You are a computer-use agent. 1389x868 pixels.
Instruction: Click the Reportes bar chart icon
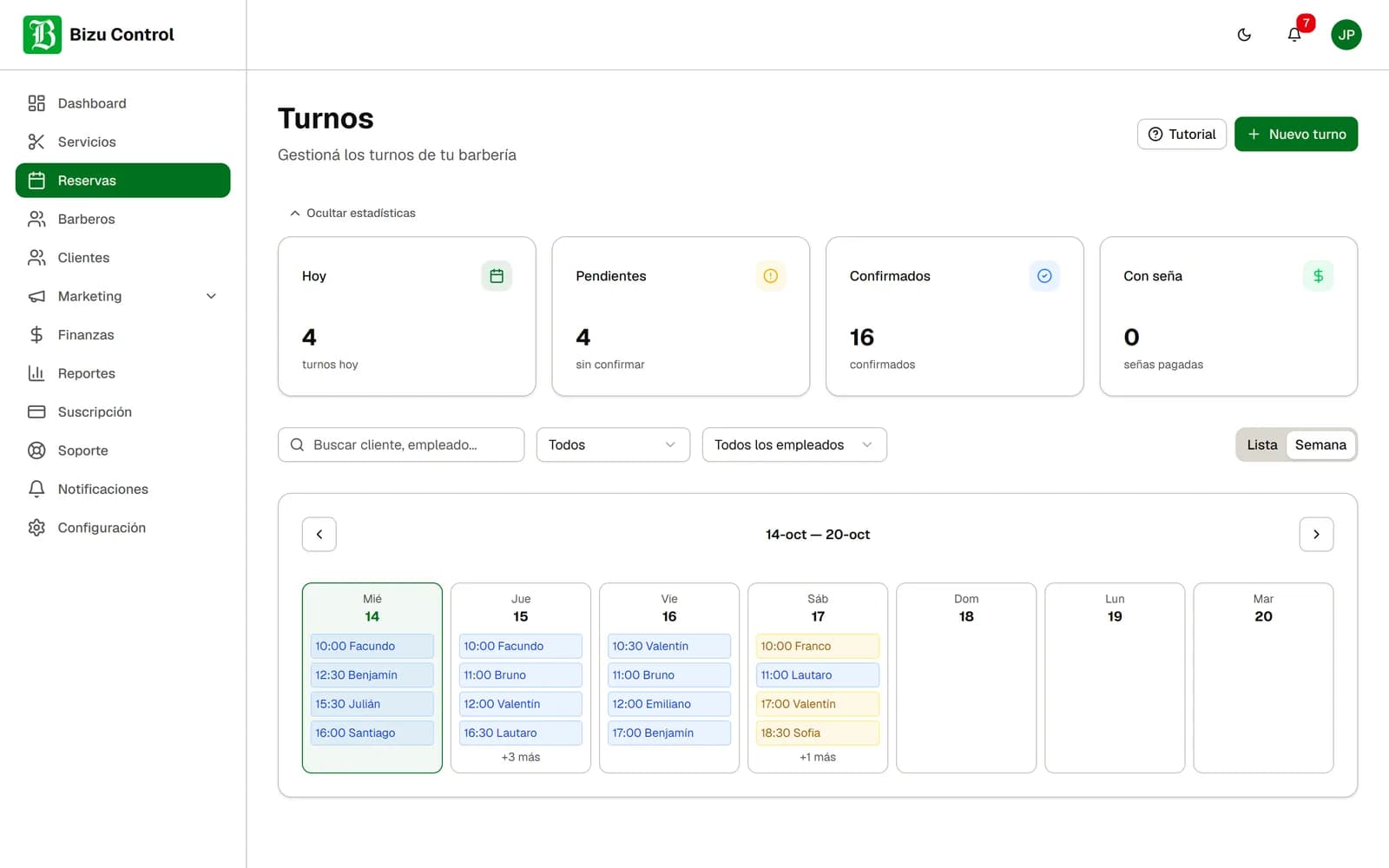pyautogui.click(x=36, y=373)
